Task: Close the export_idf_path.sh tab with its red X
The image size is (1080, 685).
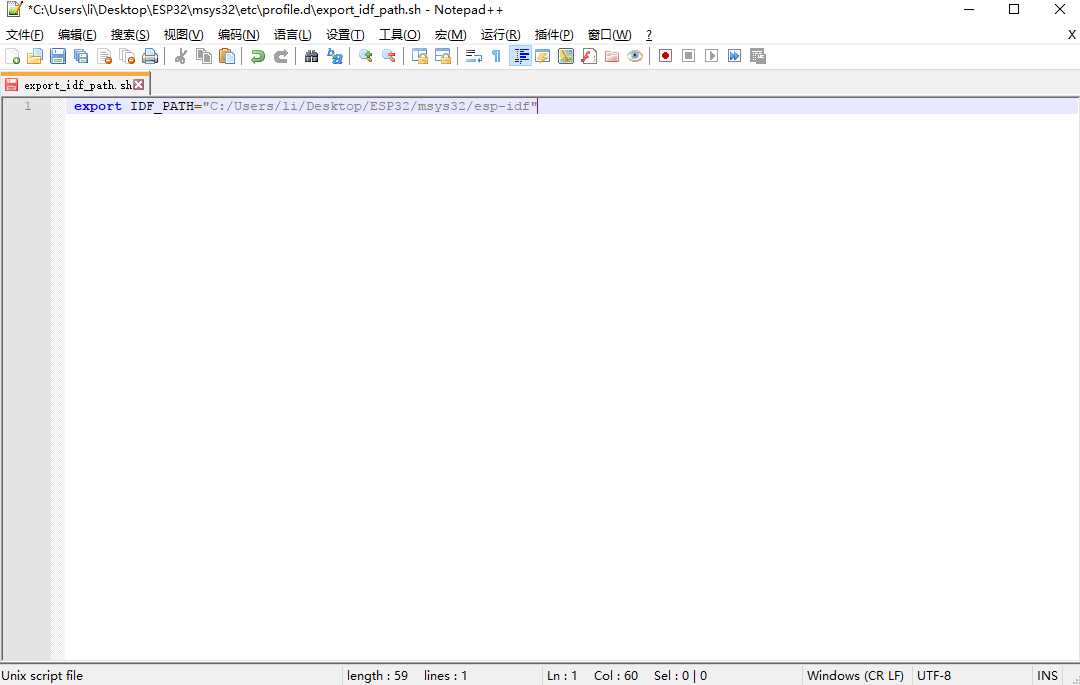Action: pos(139,85)
